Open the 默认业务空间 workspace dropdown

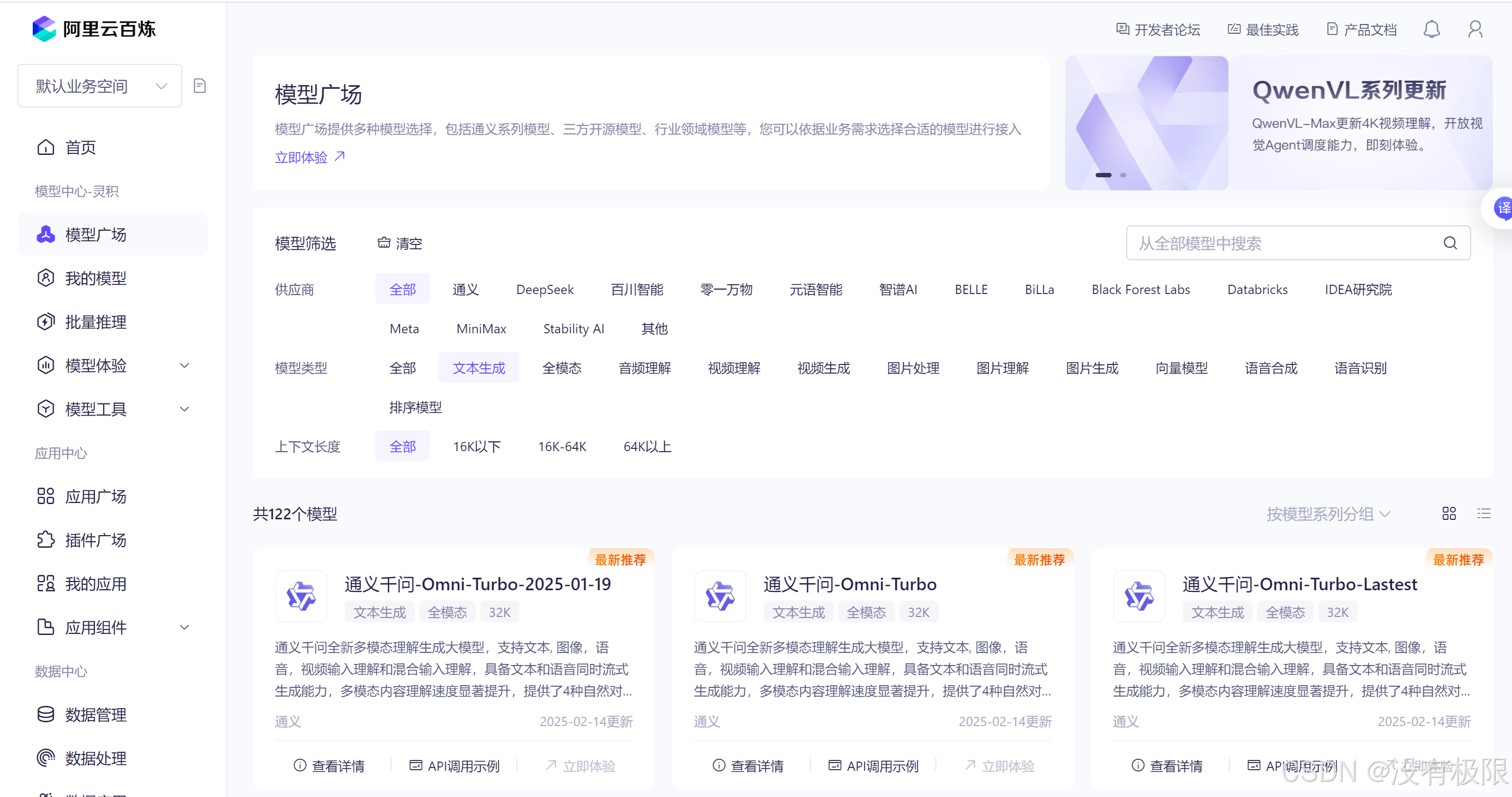click(100, 86)
